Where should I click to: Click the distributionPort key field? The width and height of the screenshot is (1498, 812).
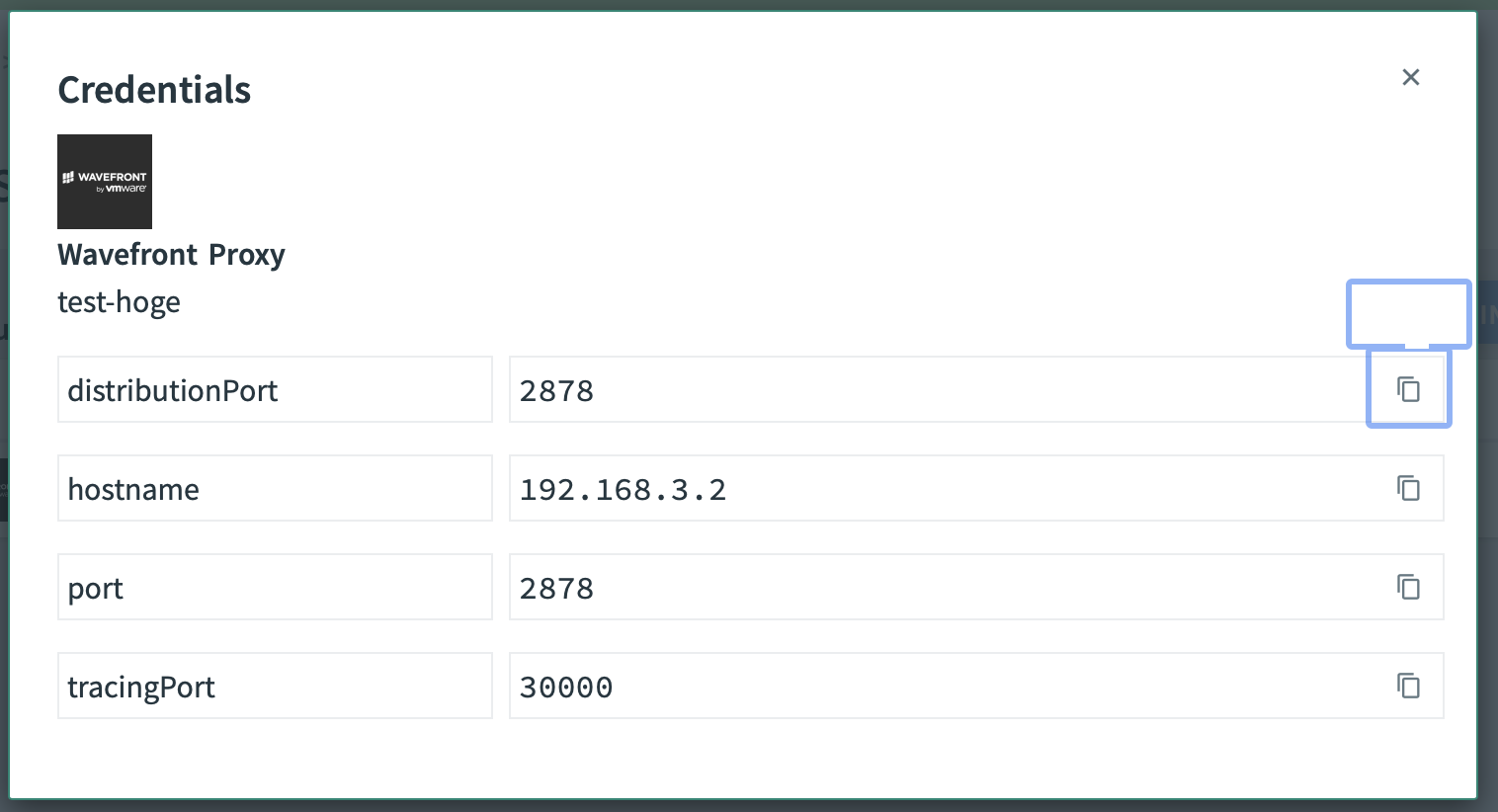[275, 389]
